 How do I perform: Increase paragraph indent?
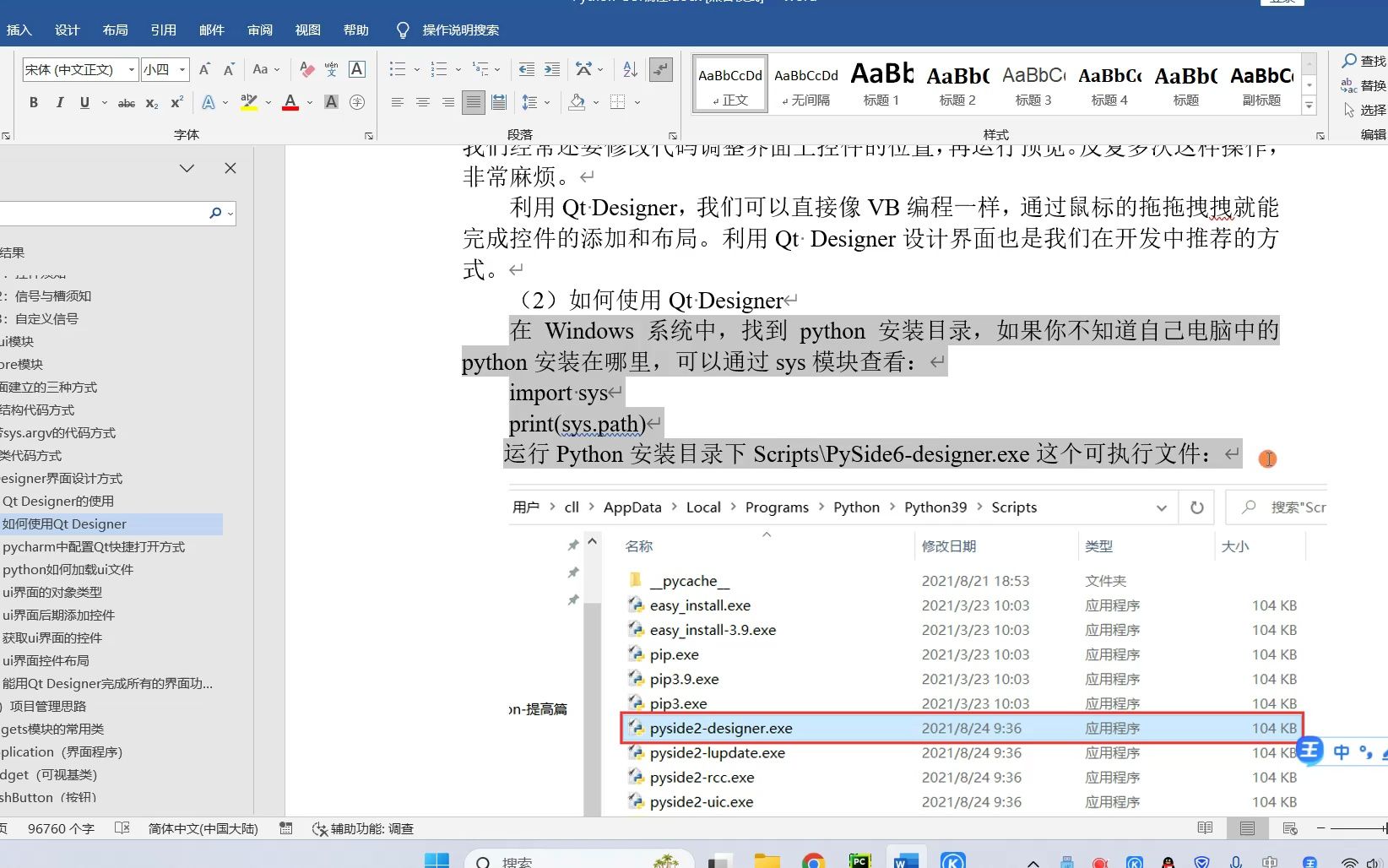551,69
